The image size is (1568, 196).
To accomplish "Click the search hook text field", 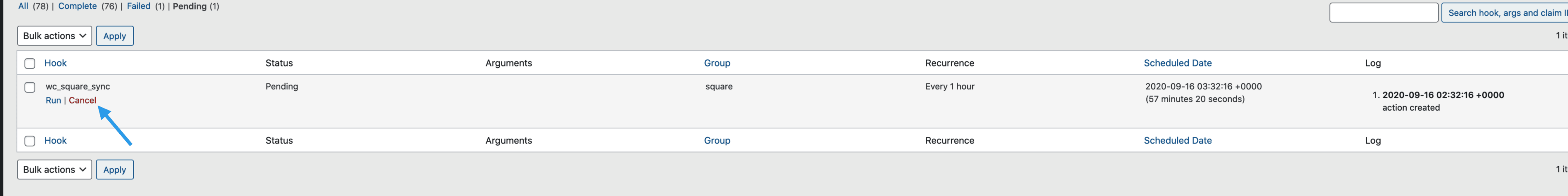I will tap(1383, 13).
